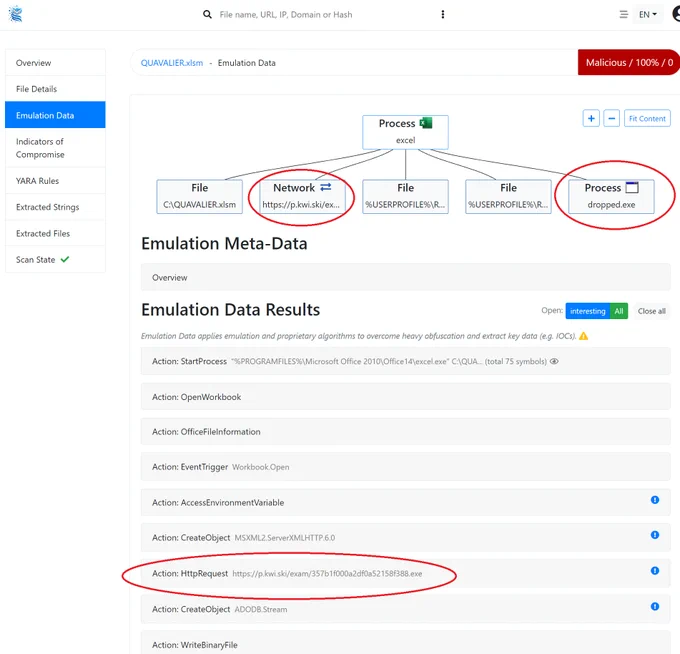Open the Extracted Strings sidebar tab

click(55, 207)
